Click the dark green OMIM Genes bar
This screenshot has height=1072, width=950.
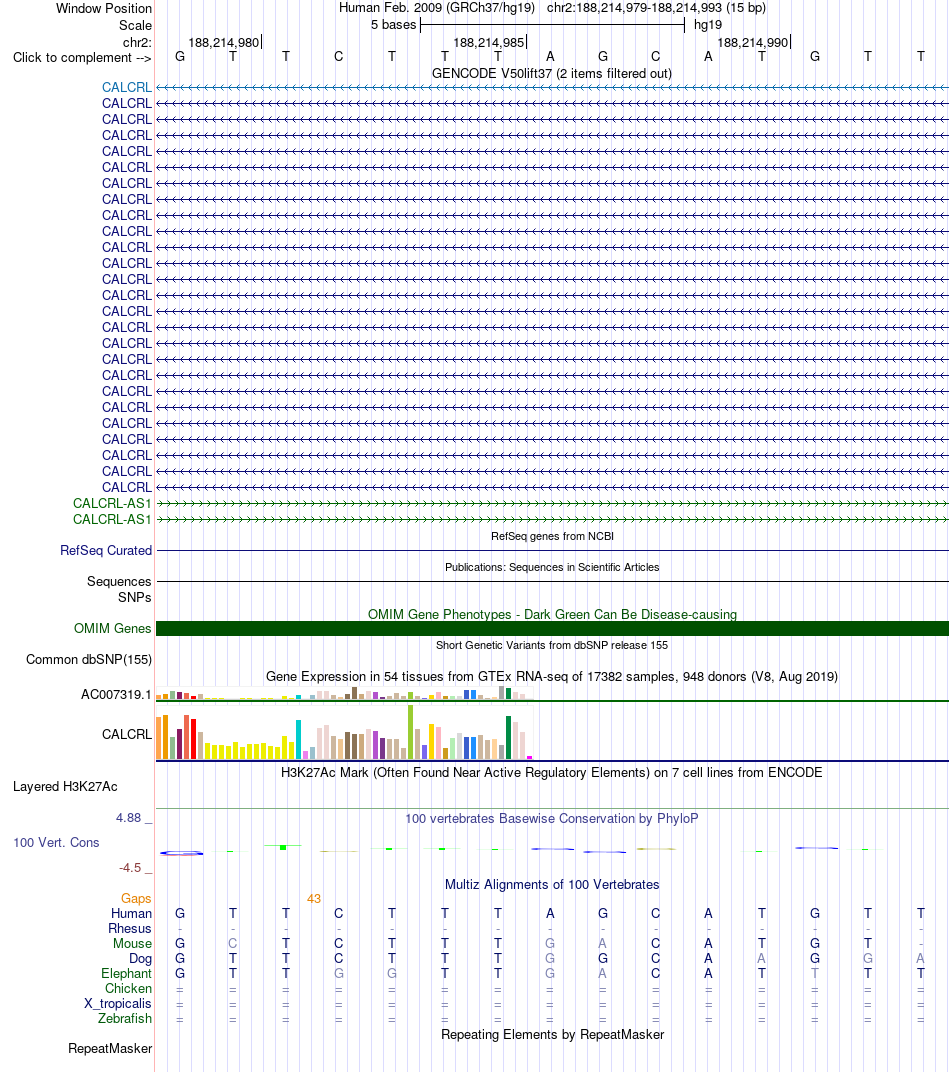click(552, 628)
